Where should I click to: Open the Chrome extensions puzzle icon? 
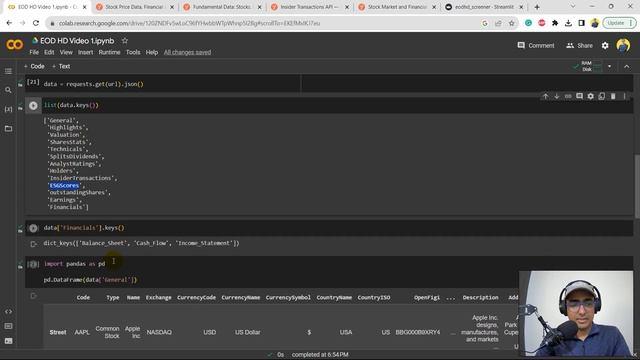[x=555, y=23]
